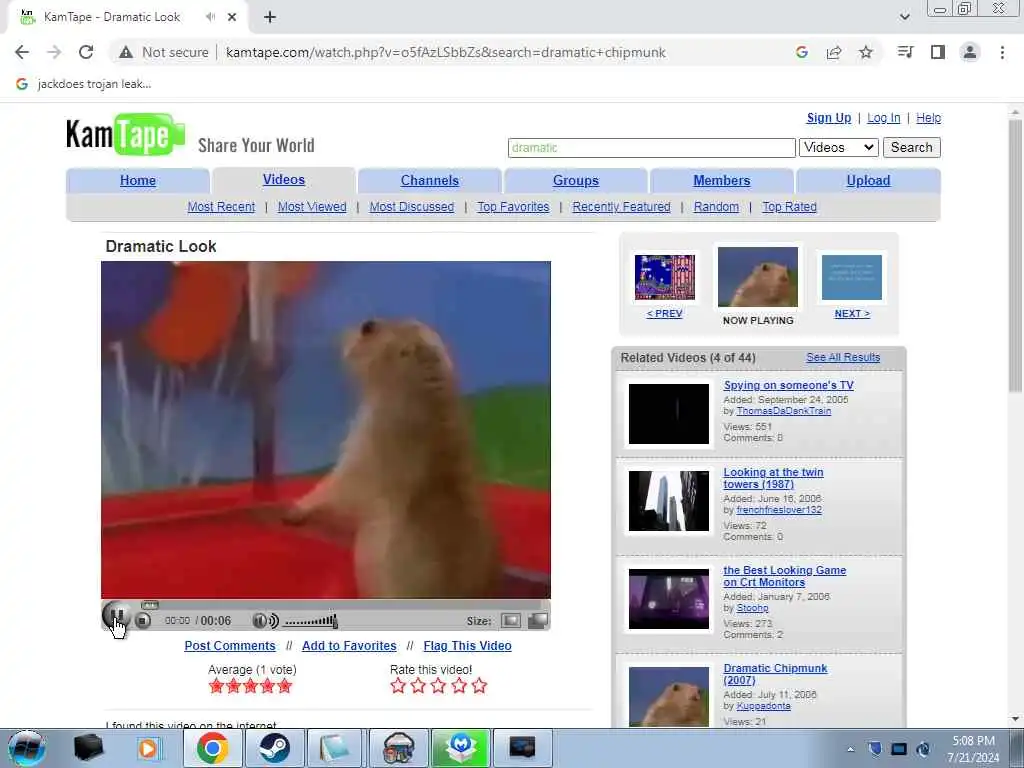Image resolution: width=1024 pixels, height=768 pixels.
Task: Open the Top Rated videos link
Action: [x=789, y=207]
